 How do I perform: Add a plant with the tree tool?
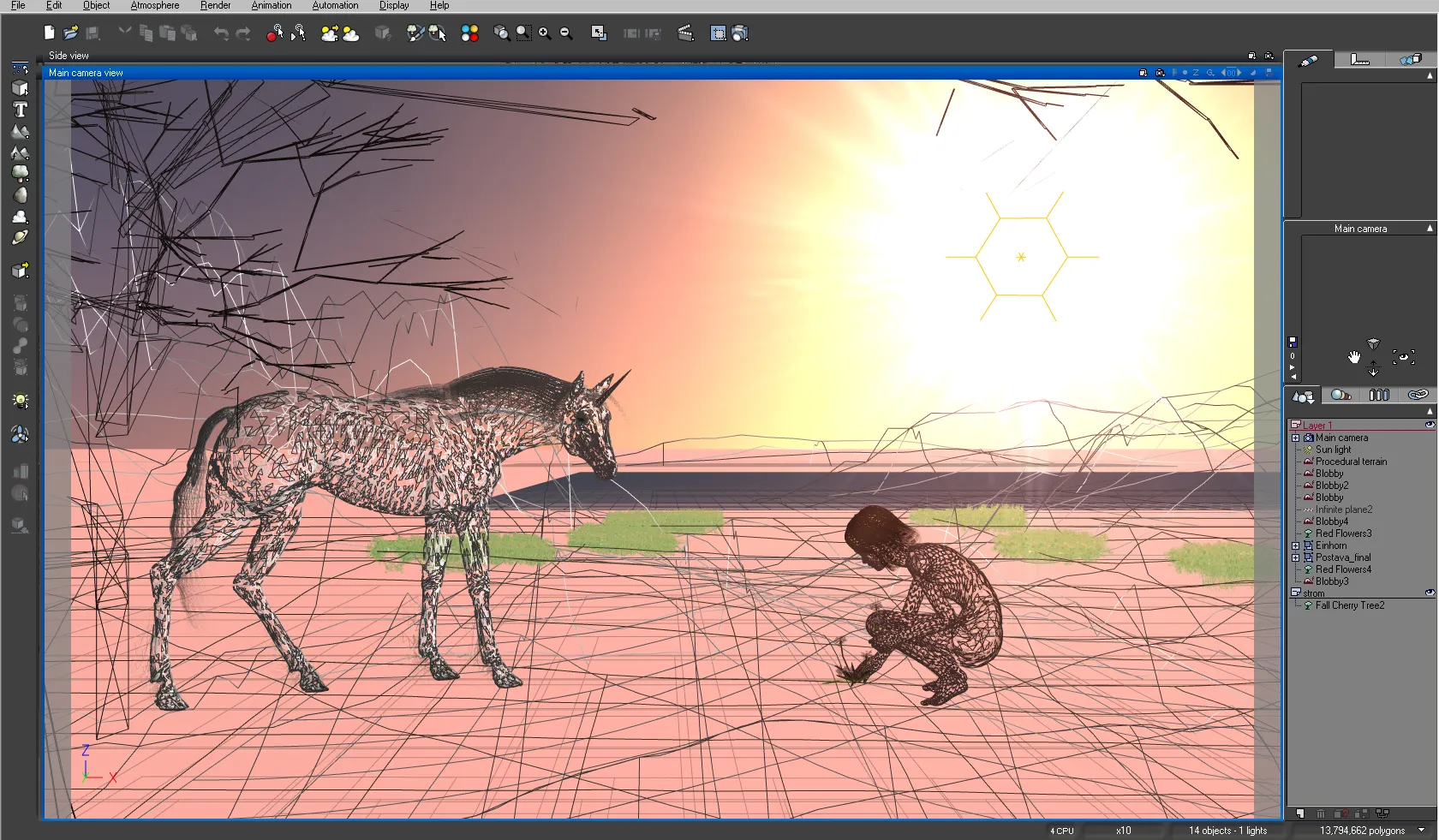20,174
